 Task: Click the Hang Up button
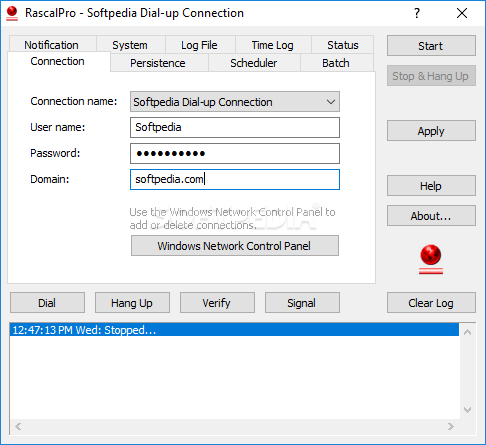click(x=132, y=303)
